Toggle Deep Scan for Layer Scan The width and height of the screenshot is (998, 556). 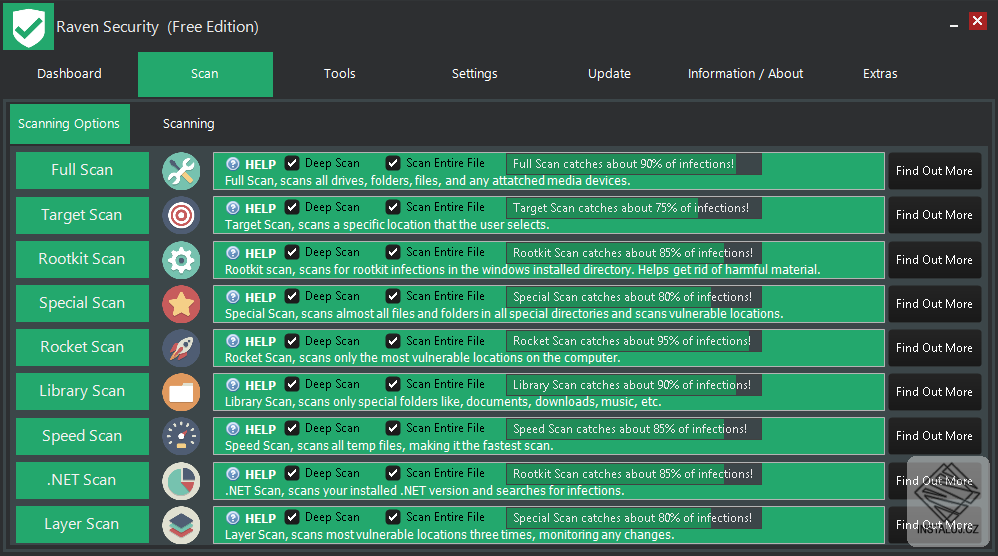pos(292,517)
